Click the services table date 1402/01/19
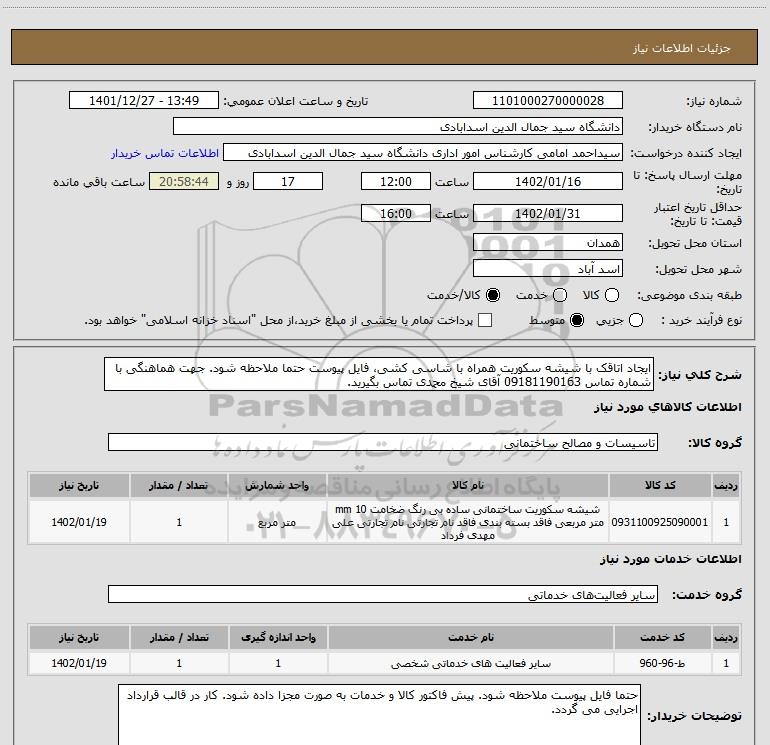Image resolution: width=770 pixels, height=745 pixels. 79,663
